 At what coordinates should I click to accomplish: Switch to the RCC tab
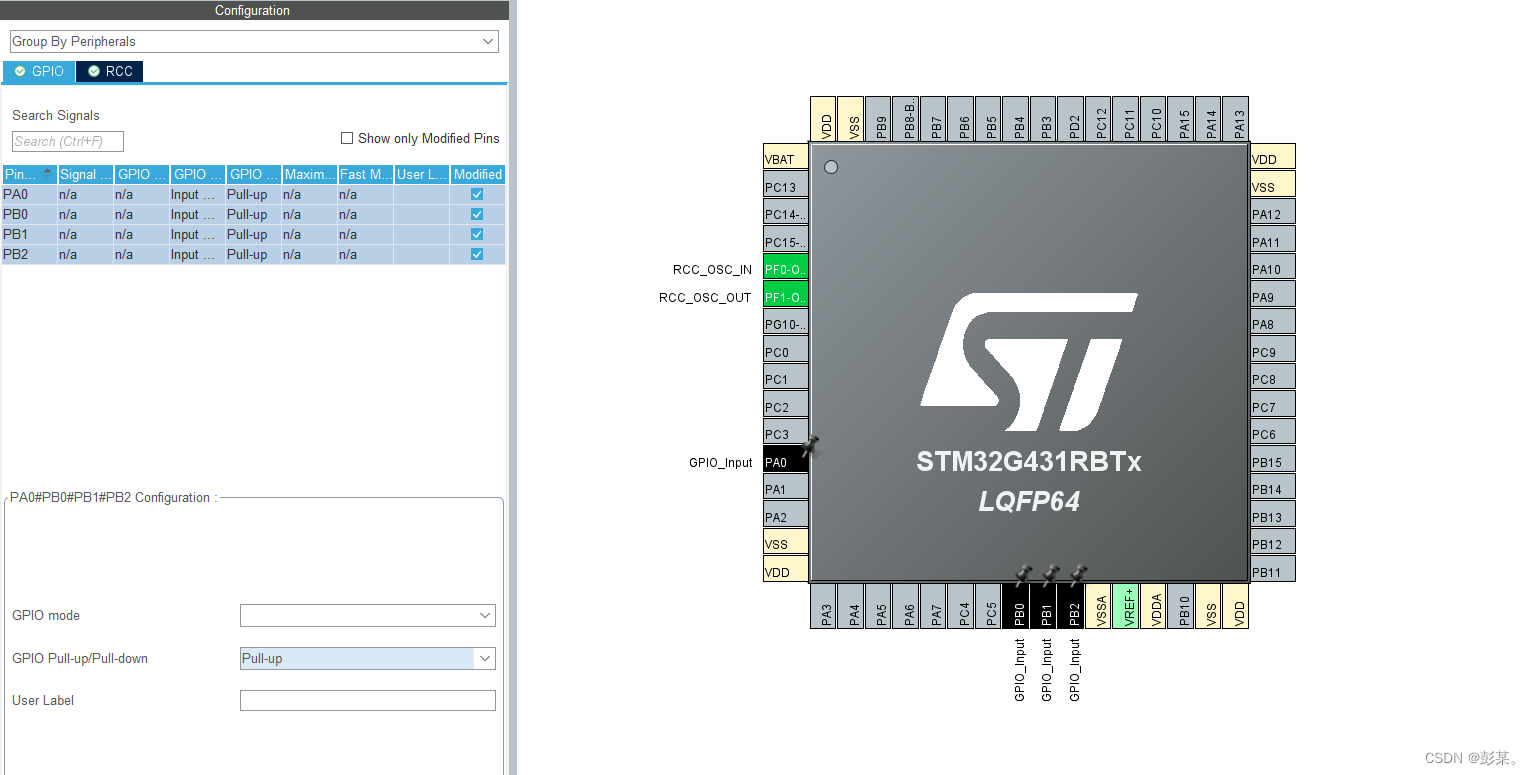tap(109, 71)
